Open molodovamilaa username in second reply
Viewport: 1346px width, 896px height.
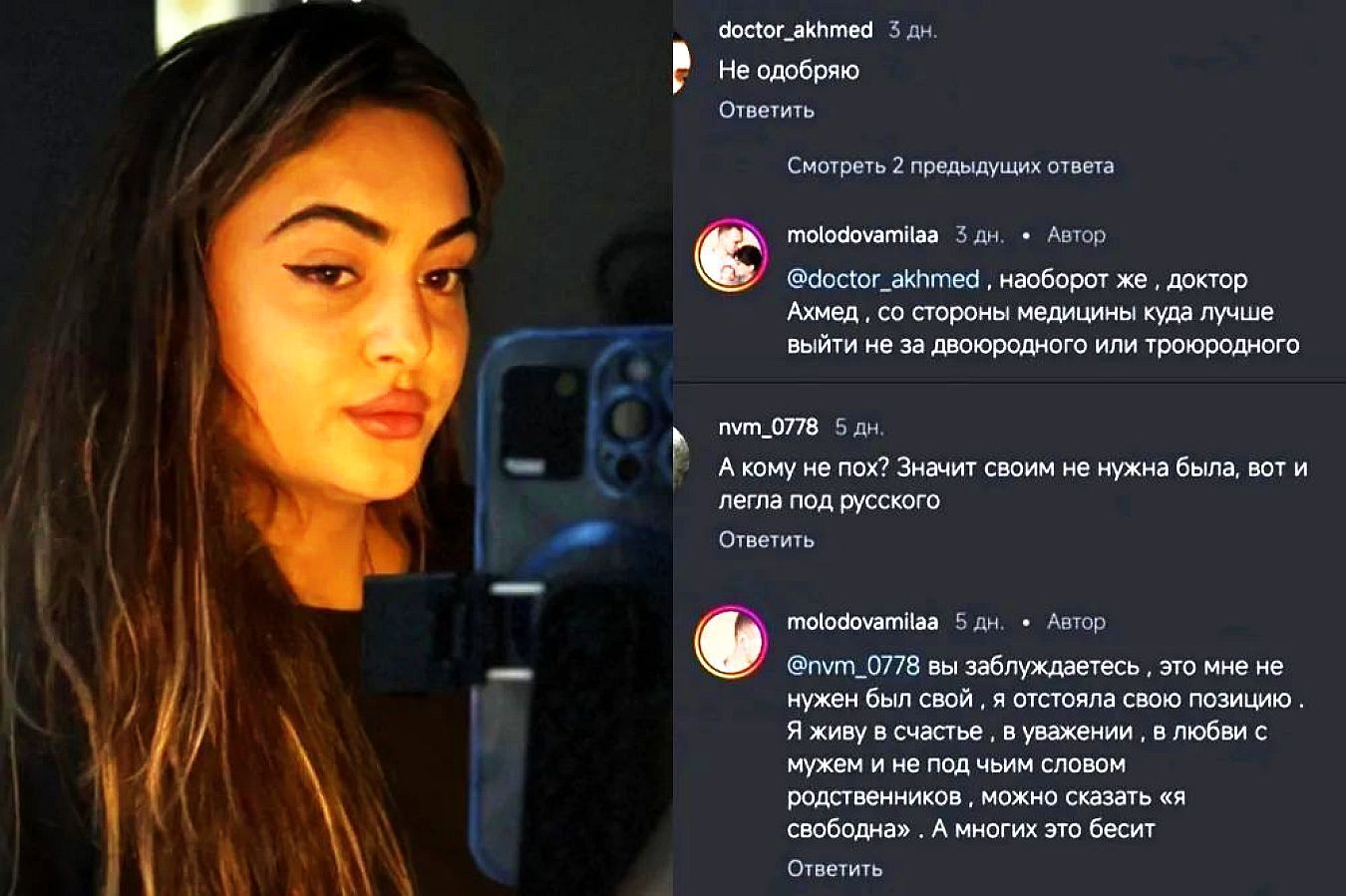click(862, 622)
